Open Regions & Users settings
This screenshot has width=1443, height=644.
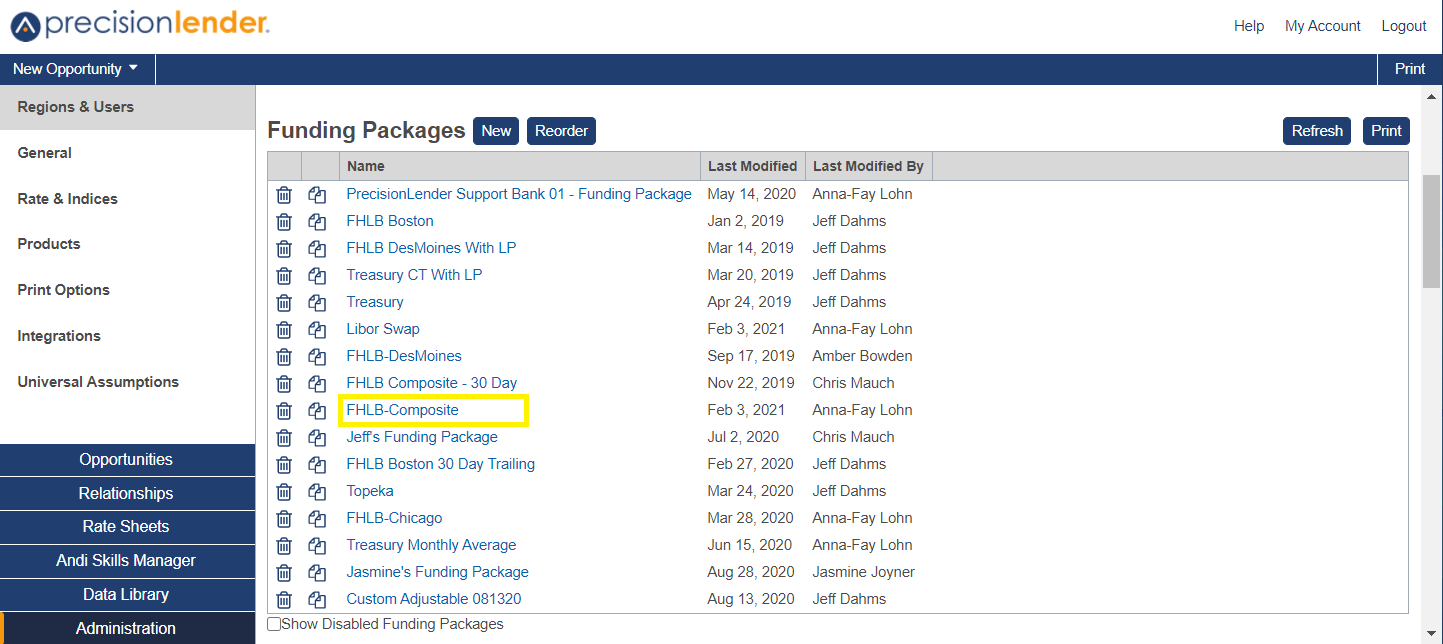(128, 107)
